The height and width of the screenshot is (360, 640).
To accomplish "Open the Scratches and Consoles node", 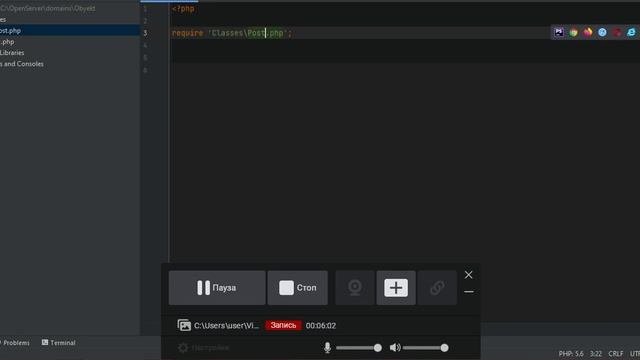I will pos(22,64).
